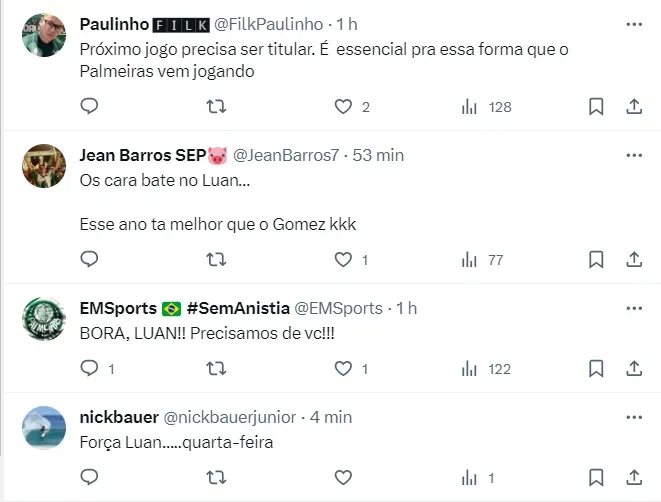The image size is (661, 502).
Task: View analytics for EMSports tweet
Action: click(468, 368)
